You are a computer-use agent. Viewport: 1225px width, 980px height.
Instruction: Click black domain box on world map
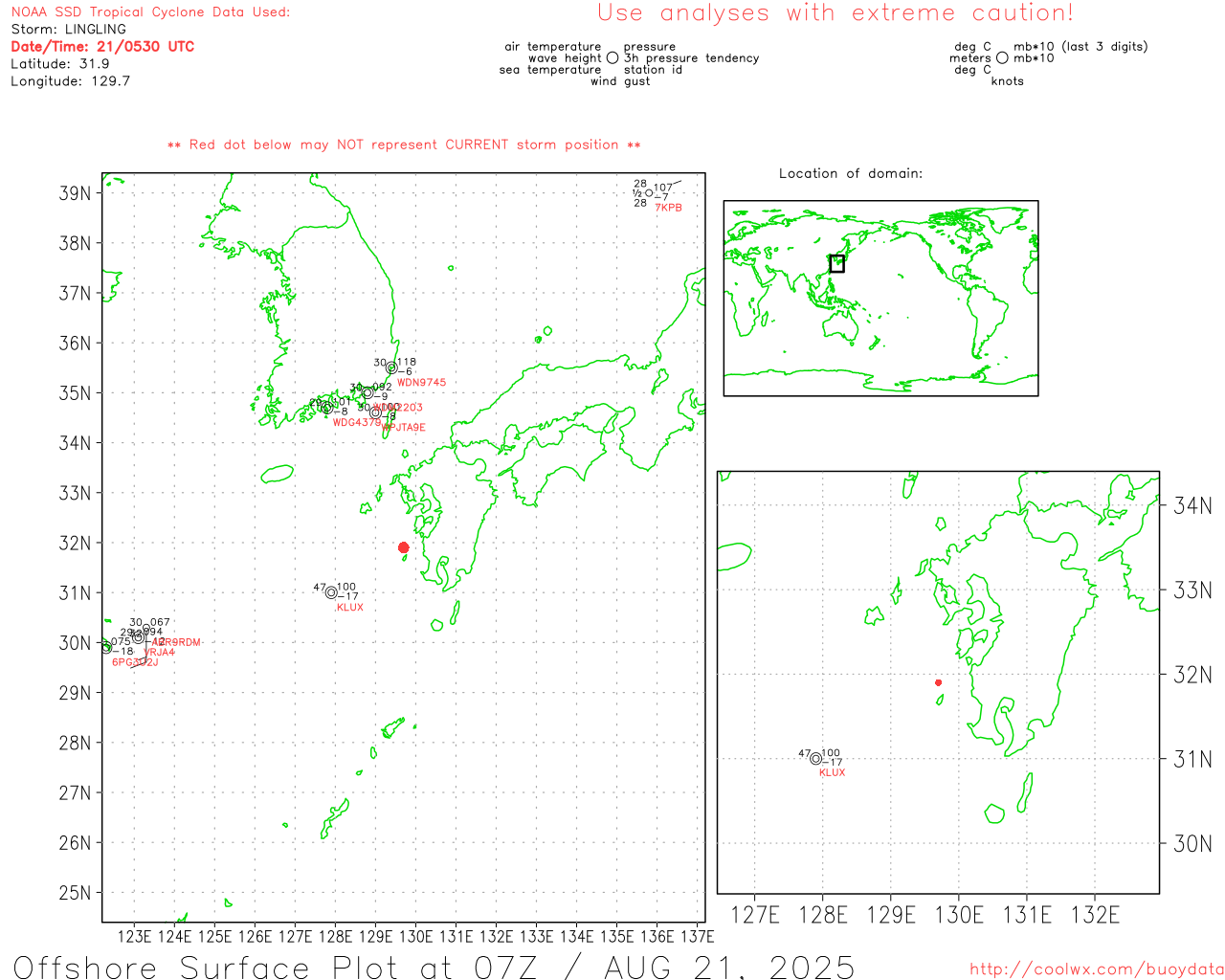pyautogui.click(x=836, y=263)
